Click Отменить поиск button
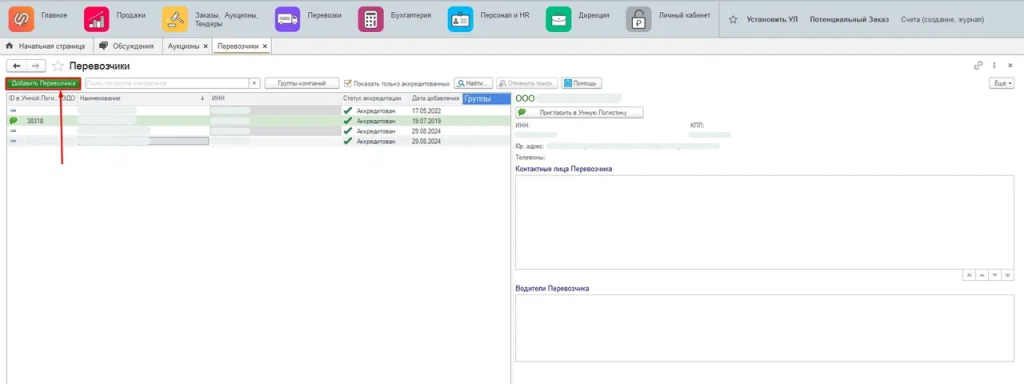Screen dimensions: 1024x384 coord(527,84)
